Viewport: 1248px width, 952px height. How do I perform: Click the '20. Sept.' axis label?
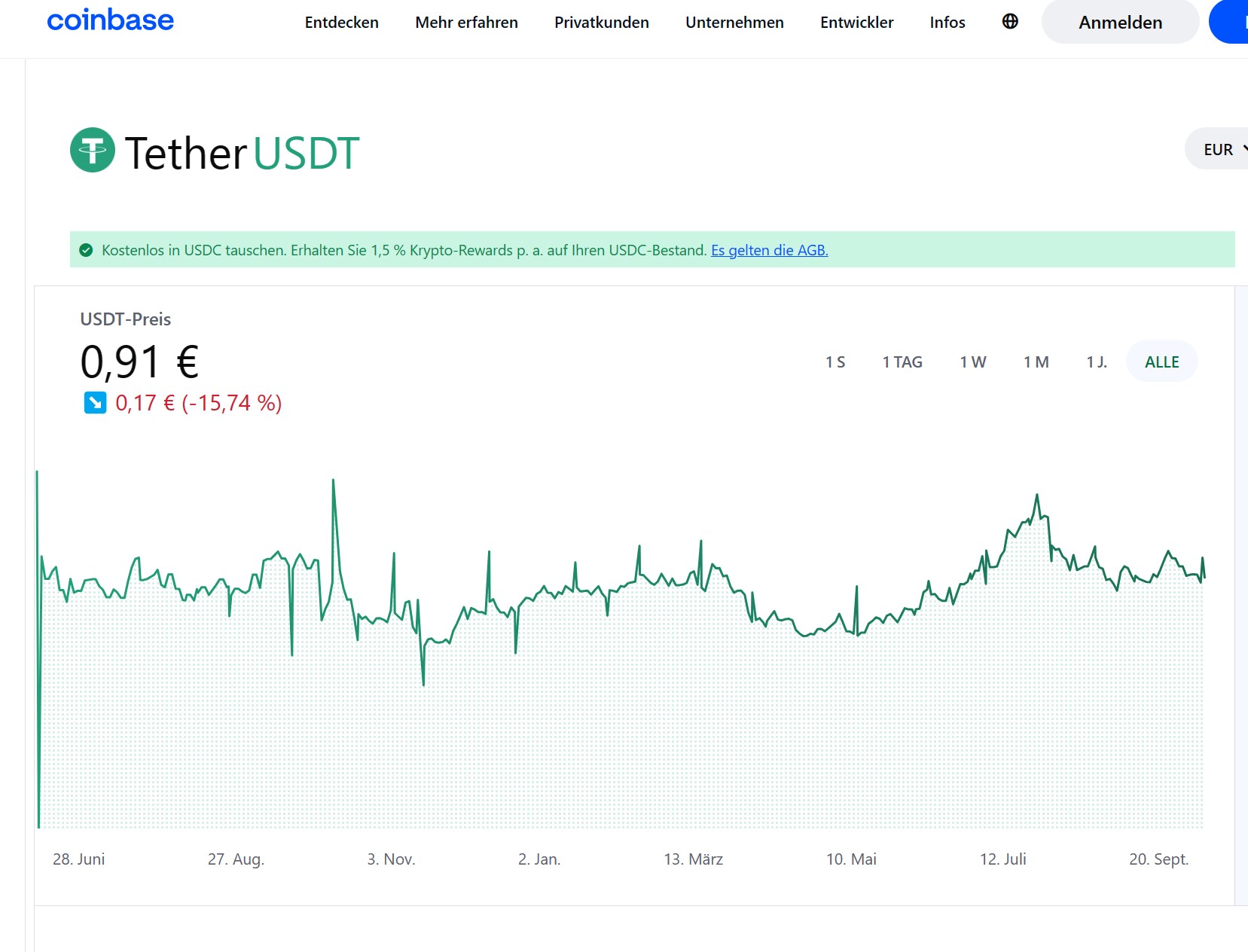point(1158,859)
